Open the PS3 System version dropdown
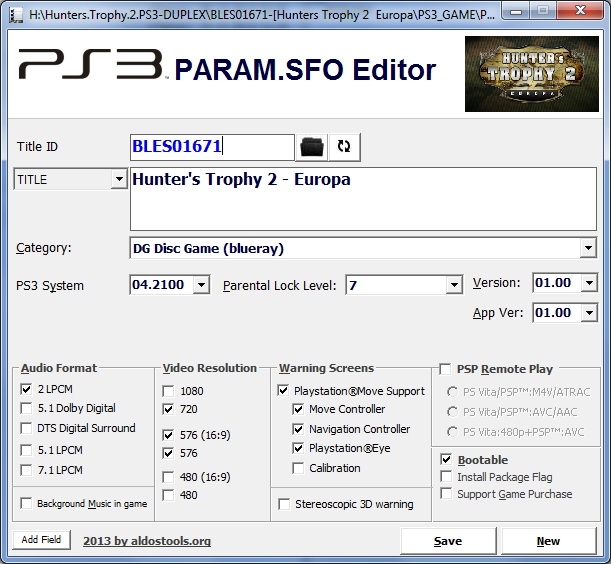 [201, 285]
